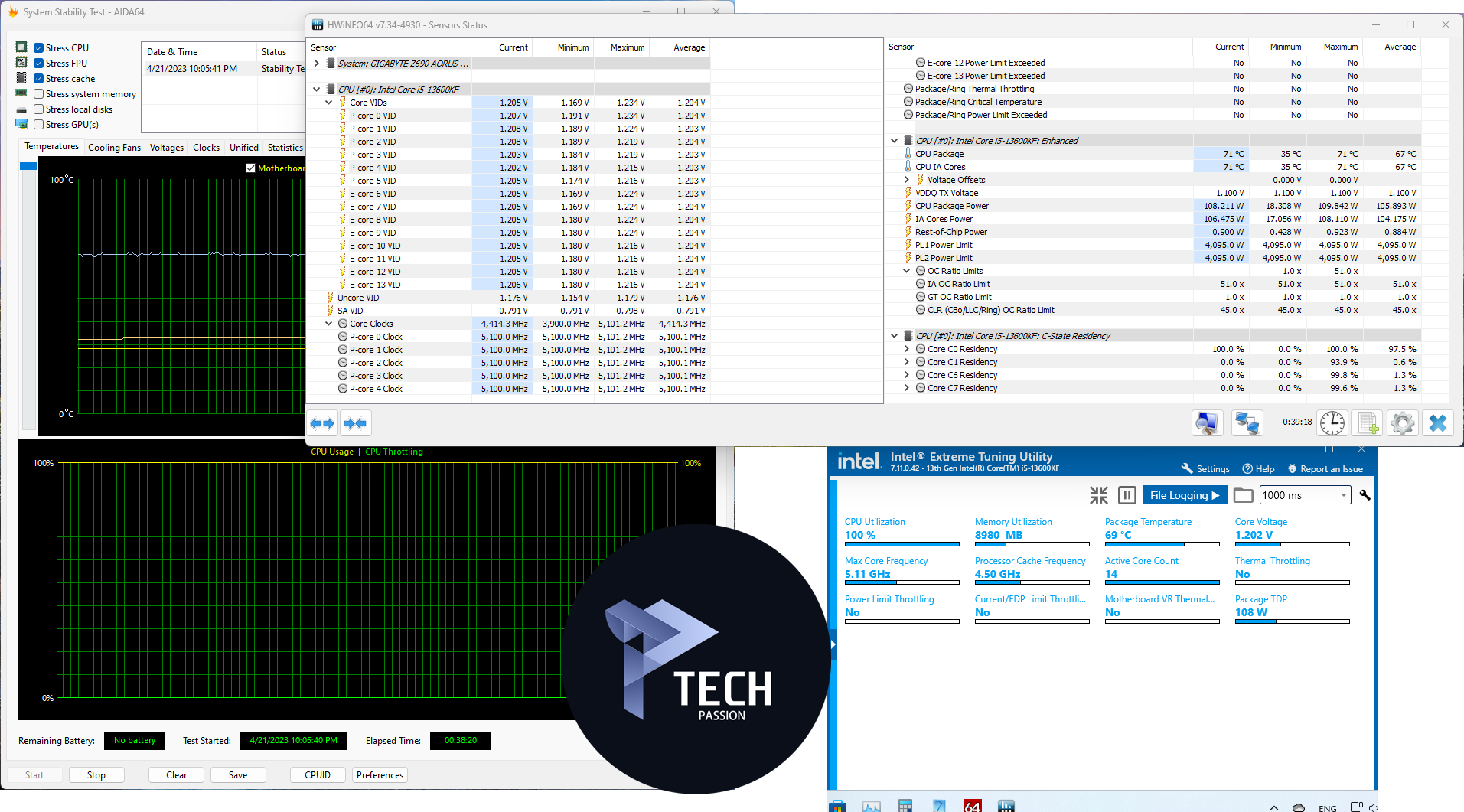Expand the Core C0 Residency row

click(x=907, y=349)
